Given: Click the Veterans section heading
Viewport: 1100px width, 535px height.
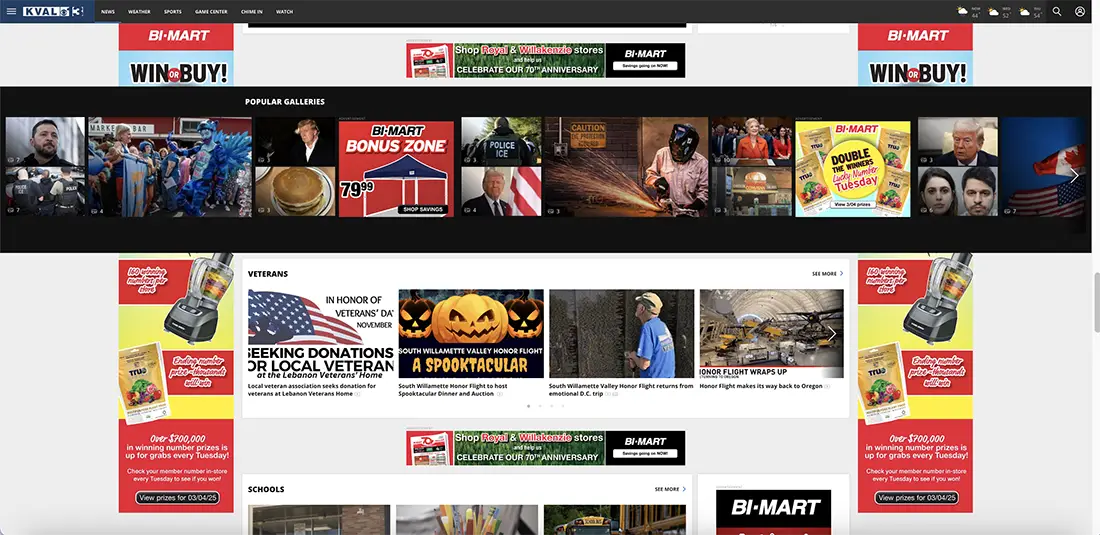Looking at the screenshot, I should click(268, 274).
